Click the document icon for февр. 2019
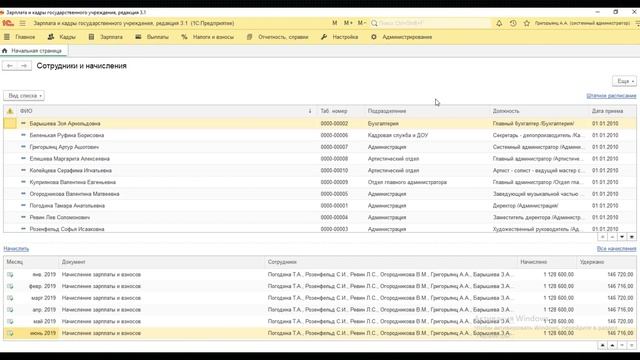 pyautogui.click(x=10, y=287)
